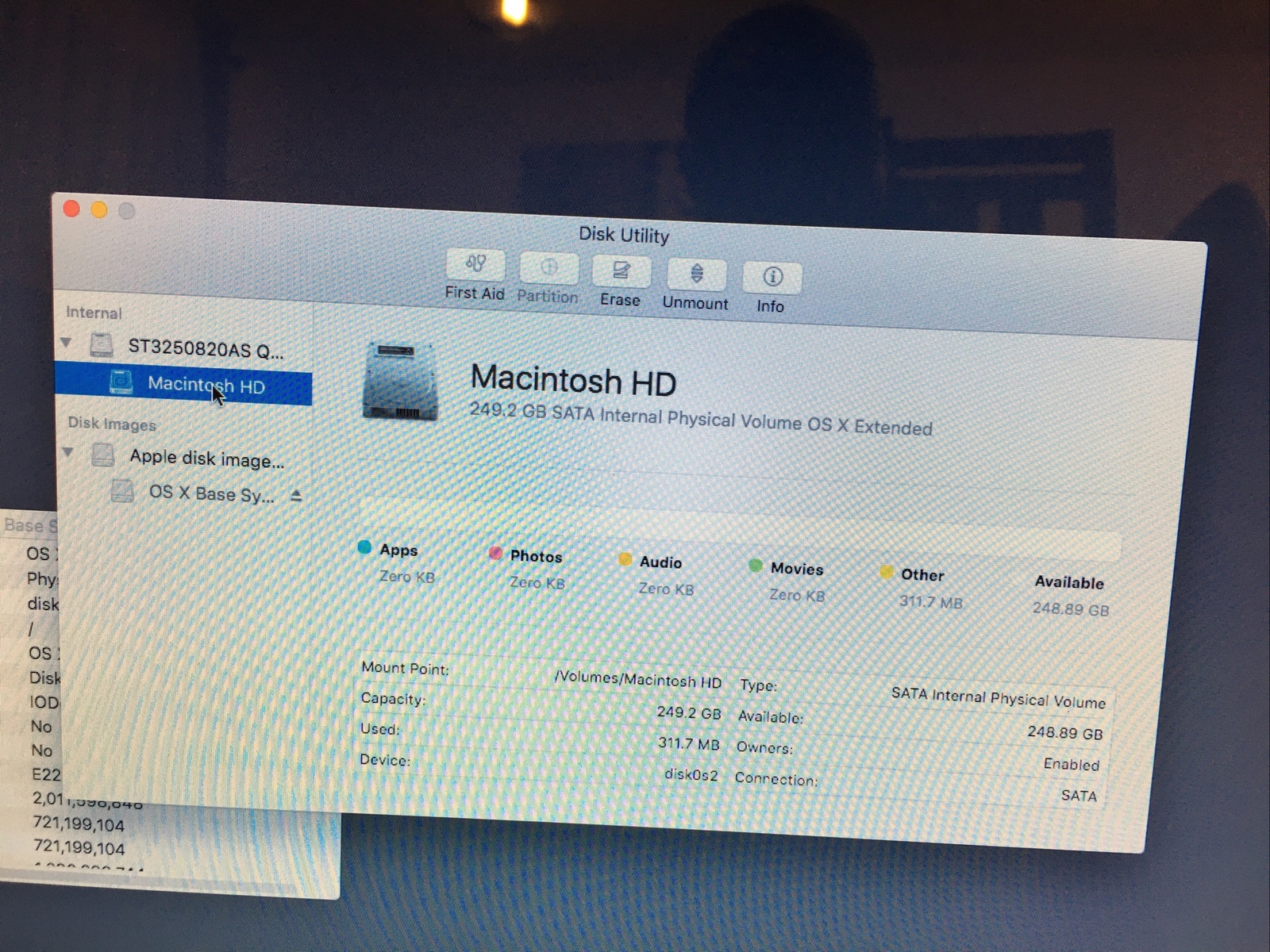Screen dimensions: 1270x952
Task: Close the Disk Utility window
Action: [x=71, y=209]
